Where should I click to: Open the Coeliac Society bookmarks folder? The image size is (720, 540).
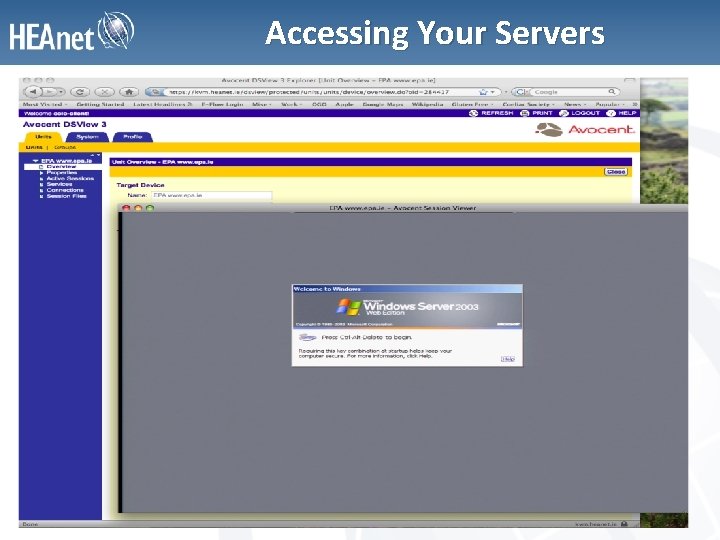(x=528, y=105)
